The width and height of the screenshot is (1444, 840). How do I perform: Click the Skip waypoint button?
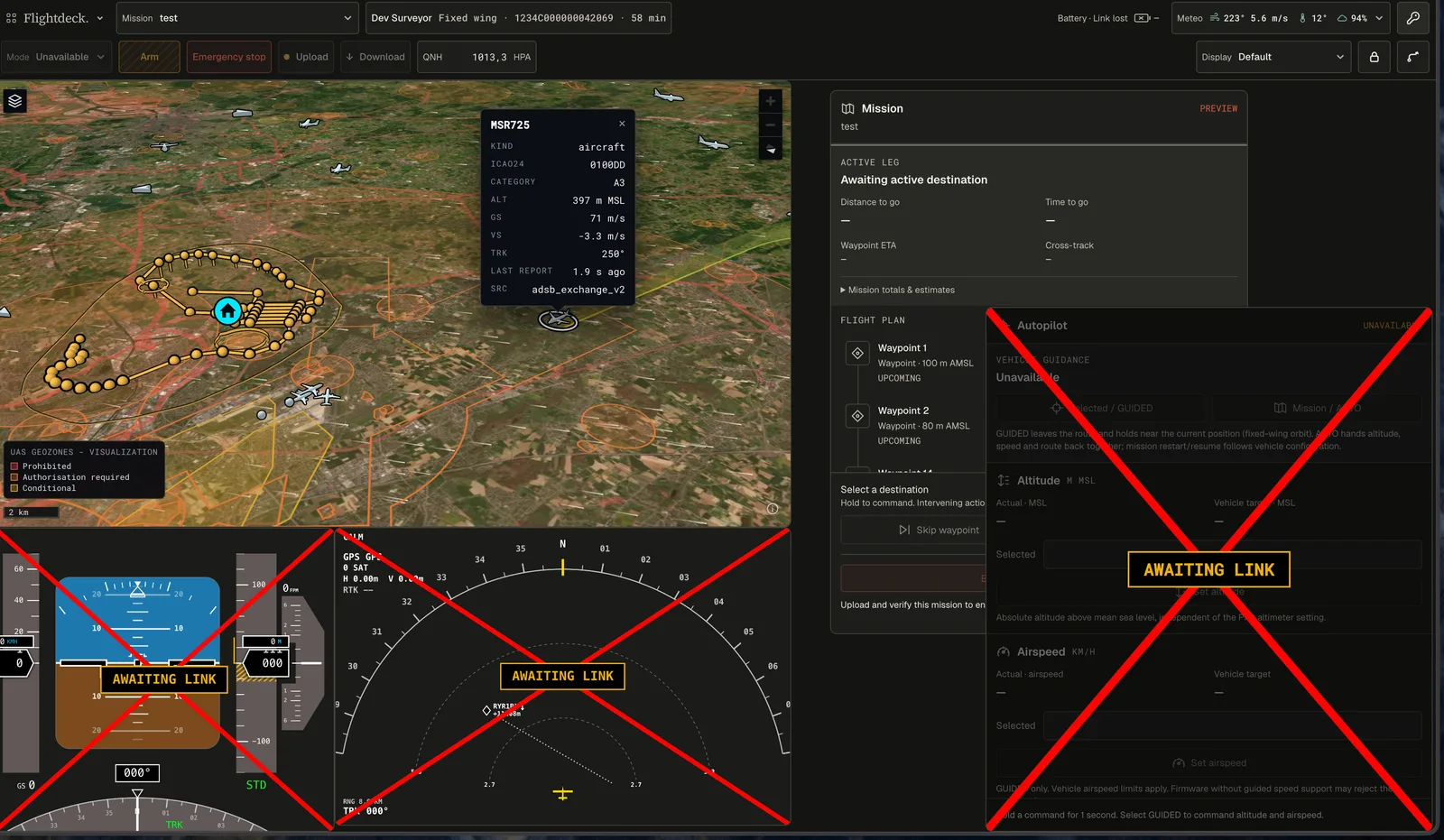click(939, 531)
